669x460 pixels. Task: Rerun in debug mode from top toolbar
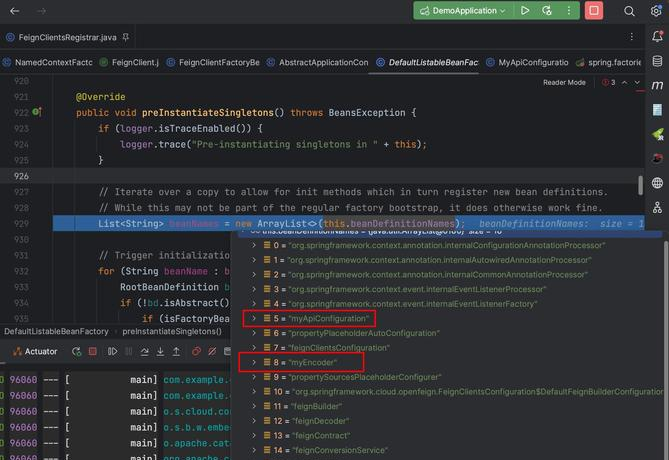pyautogui.click(x=547, y=11)
